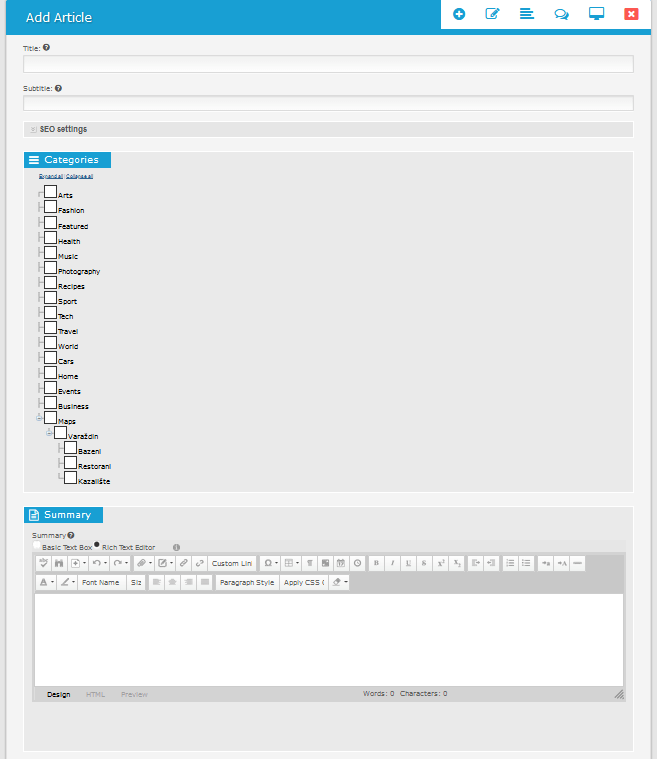
Task: Click the superscript icon in editor toolbar
Action: [x=440, y=564]
